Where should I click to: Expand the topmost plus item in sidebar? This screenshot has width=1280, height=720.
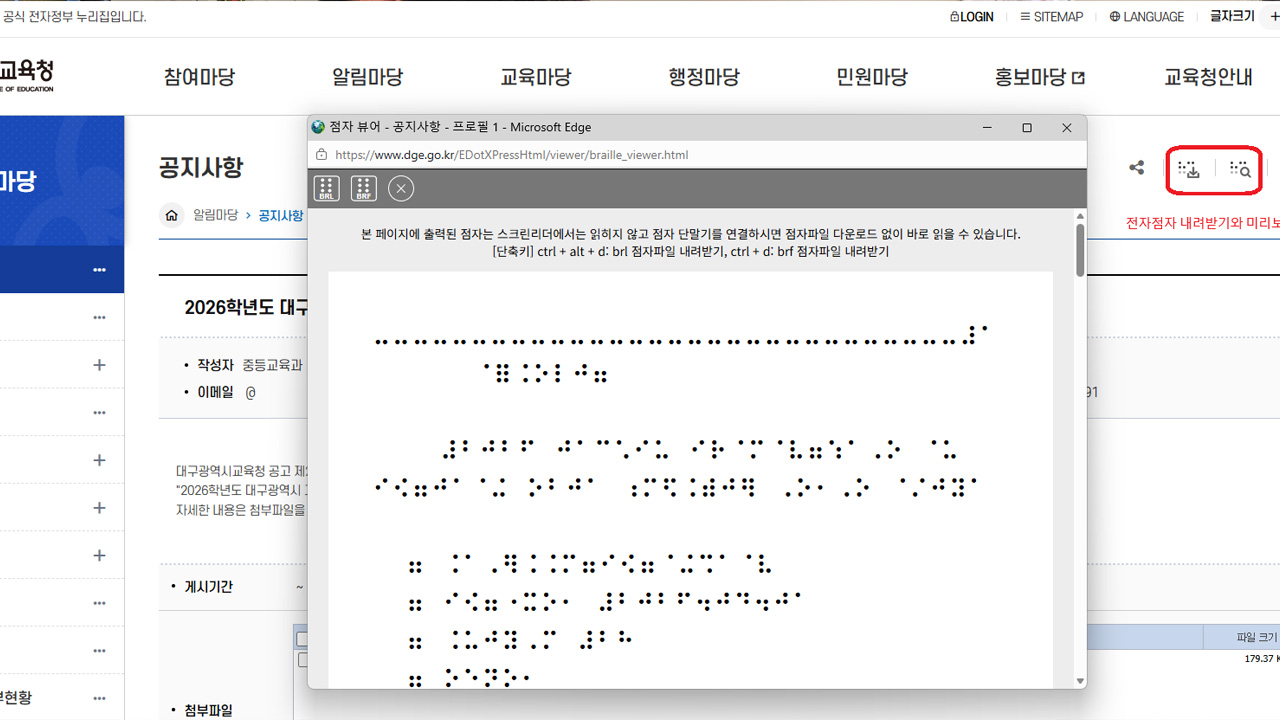(99, 365)
